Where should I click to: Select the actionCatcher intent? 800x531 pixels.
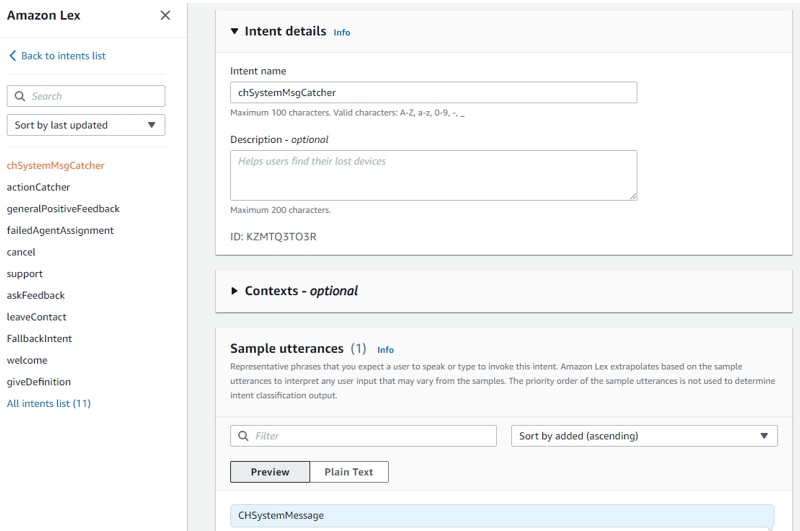click(38, 187)
